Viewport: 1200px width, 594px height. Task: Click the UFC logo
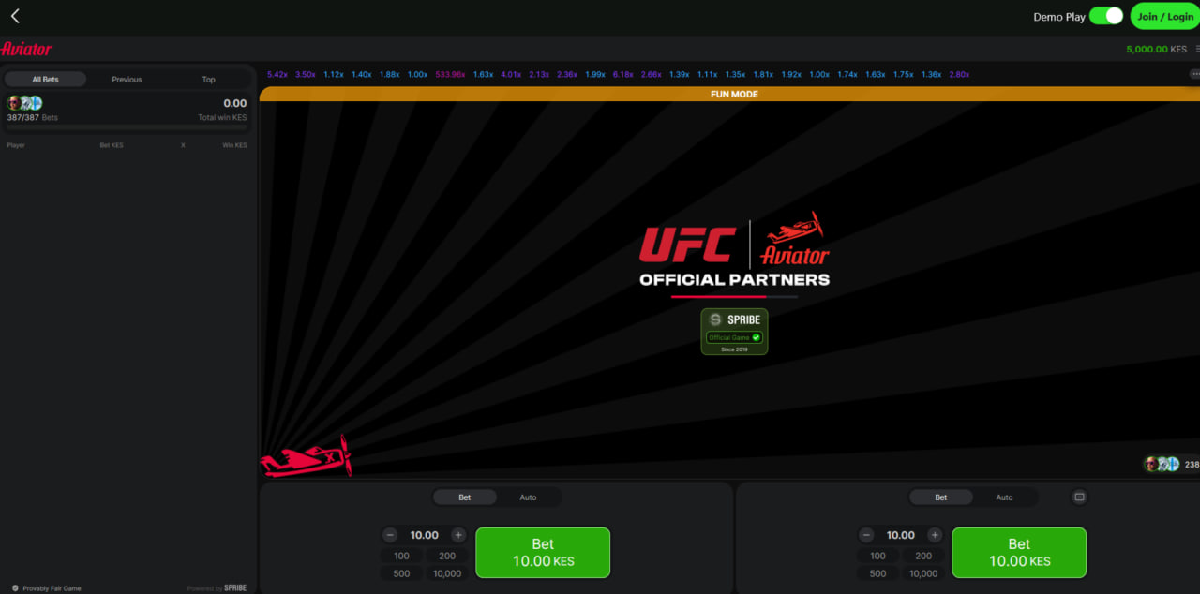[x=688, y=245]
